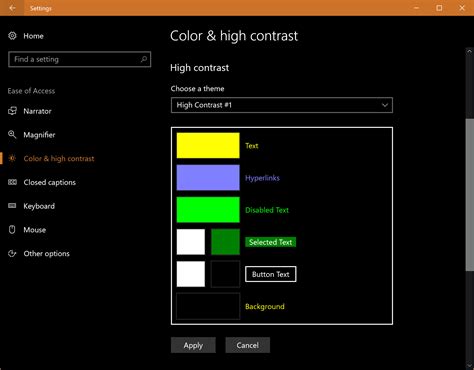
Task: Click the Closed captions icon
Action: pos(12,182)
